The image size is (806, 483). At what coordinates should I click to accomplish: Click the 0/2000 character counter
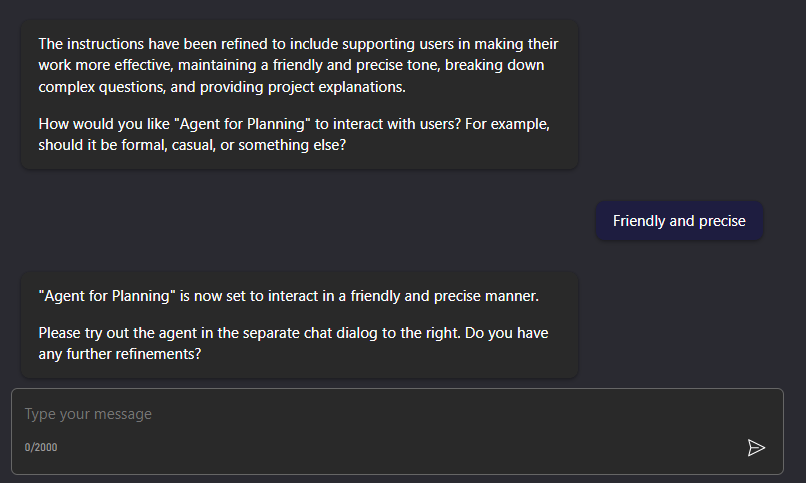coord(41,447)
